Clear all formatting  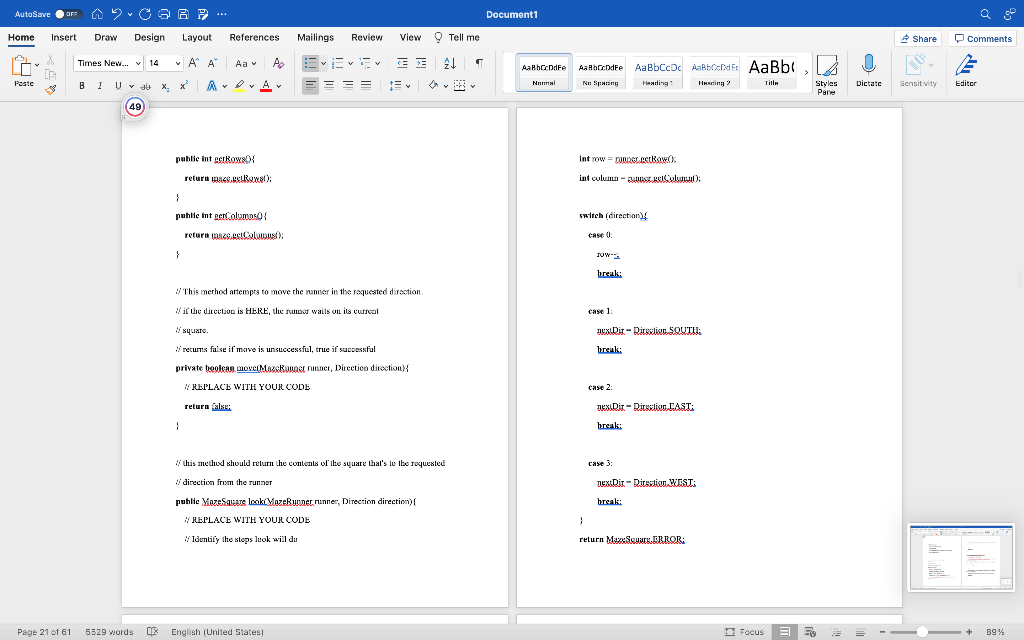click(x=278, y=63)
